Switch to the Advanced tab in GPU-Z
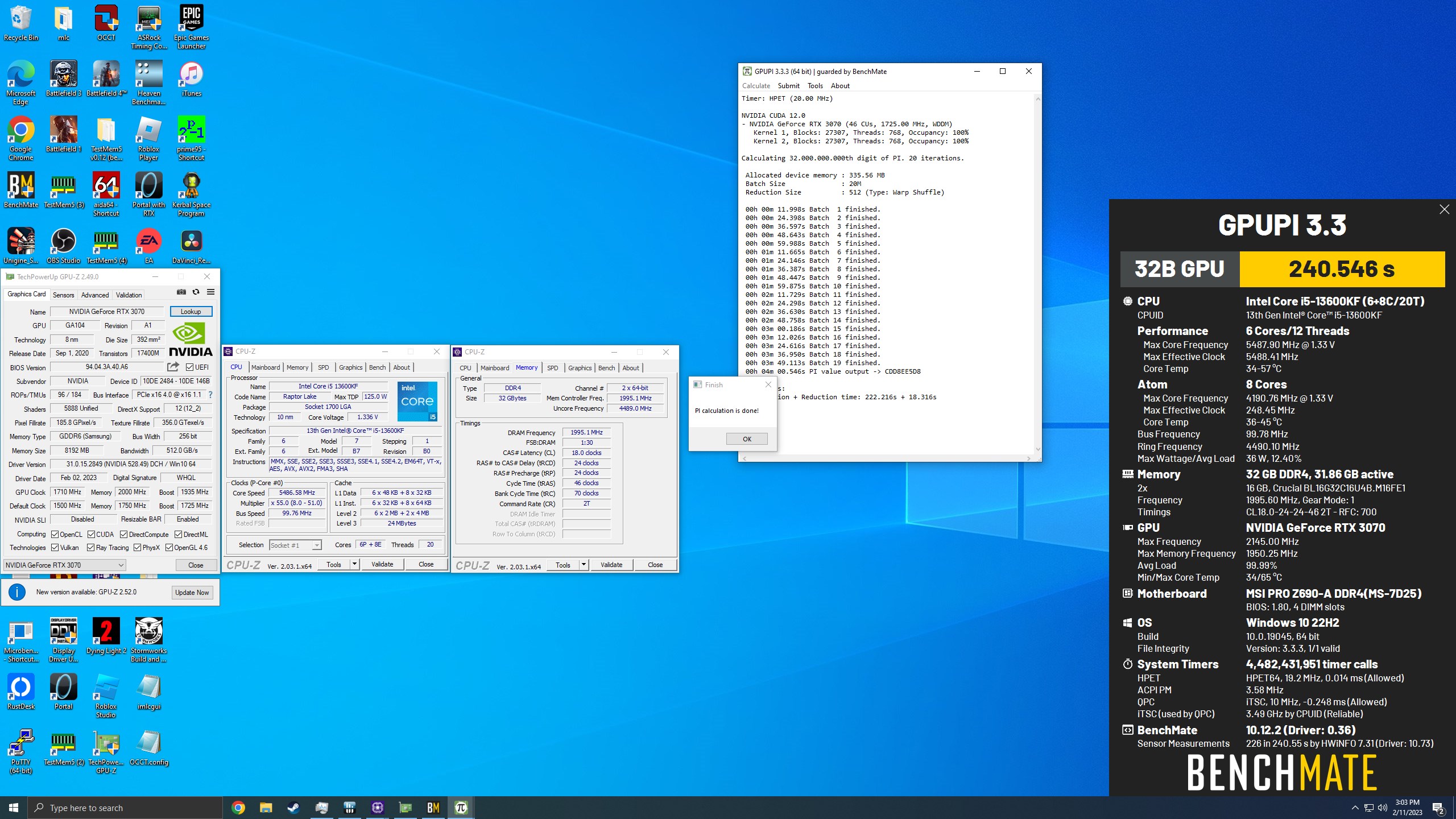This screenshot has width=1456, height=819. click(x=95, y=295)
